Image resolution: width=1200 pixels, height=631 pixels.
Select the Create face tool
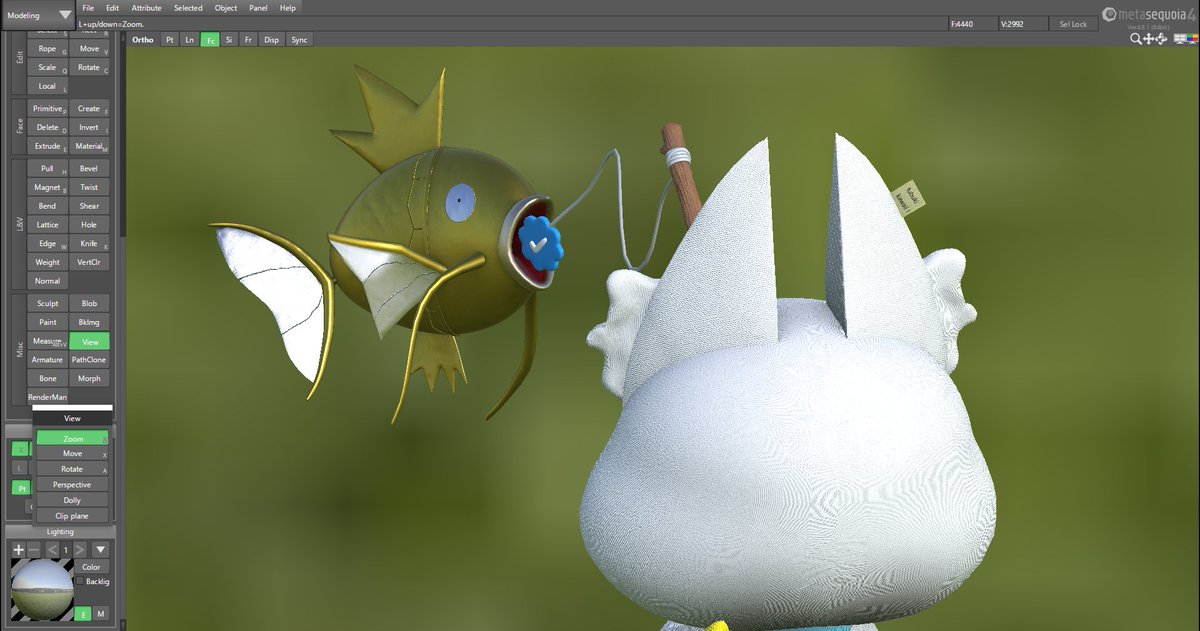(x=89, y=108)
